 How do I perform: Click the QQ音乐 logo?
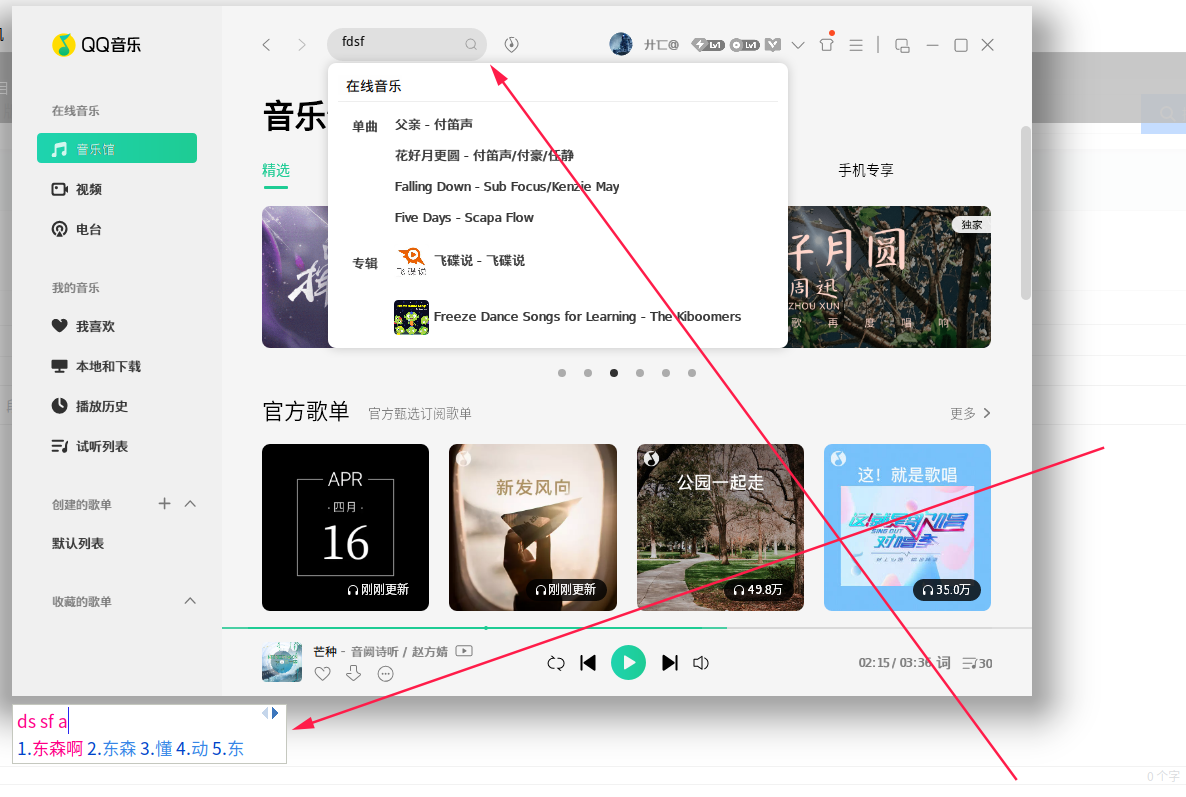96,45
